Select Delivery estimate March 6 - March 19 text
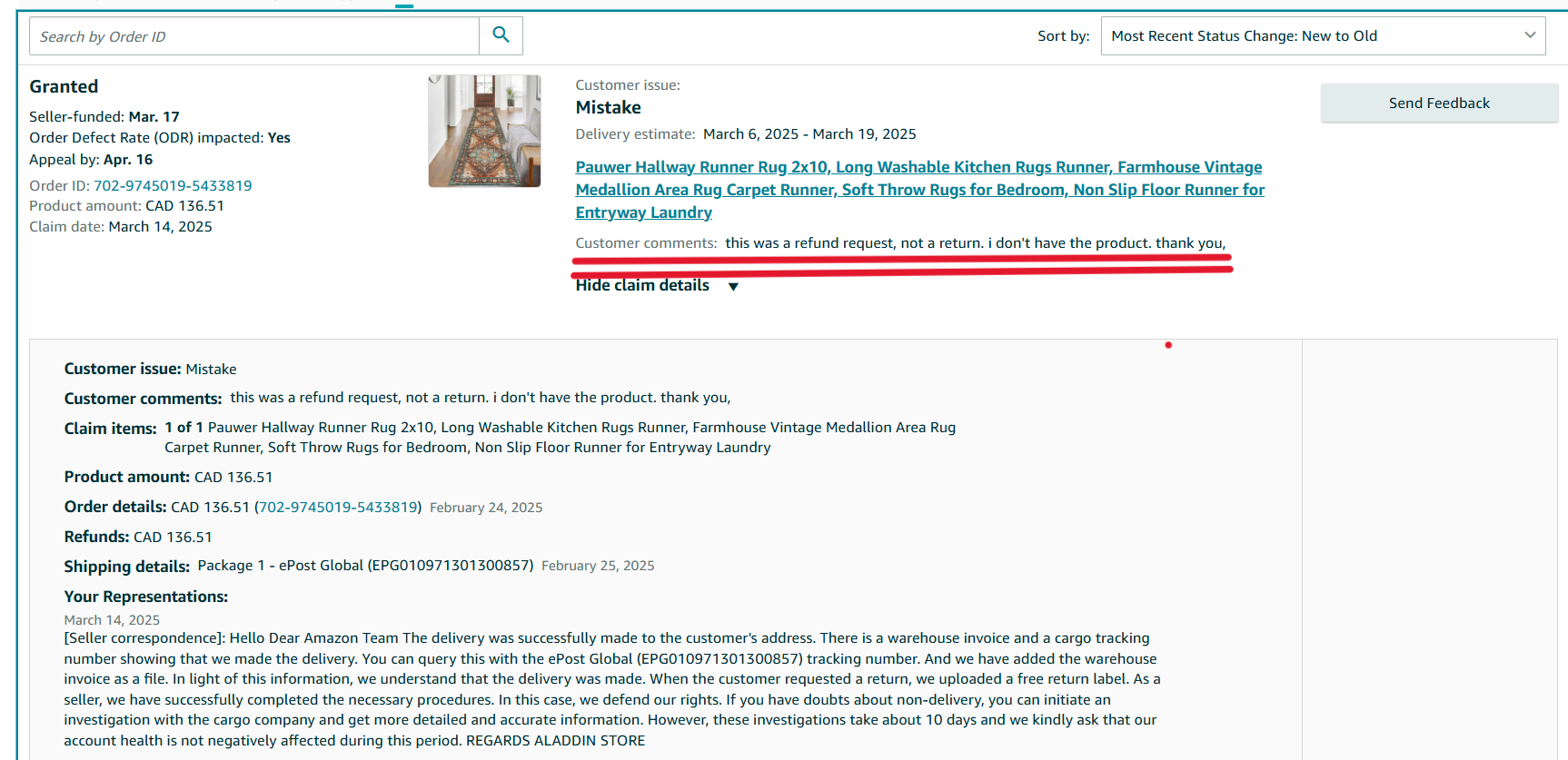 (x=746, y=134)
